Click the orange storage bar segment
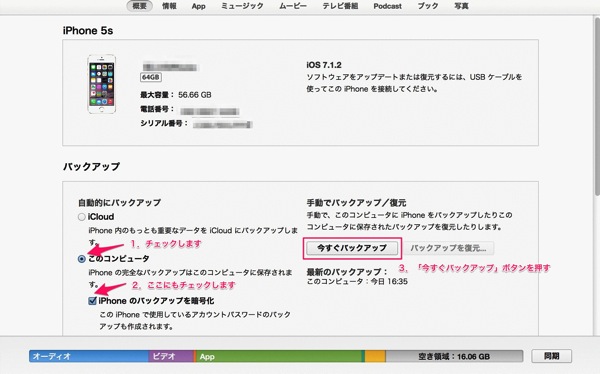This screenshot has height=374, width=600. point(375,356)
